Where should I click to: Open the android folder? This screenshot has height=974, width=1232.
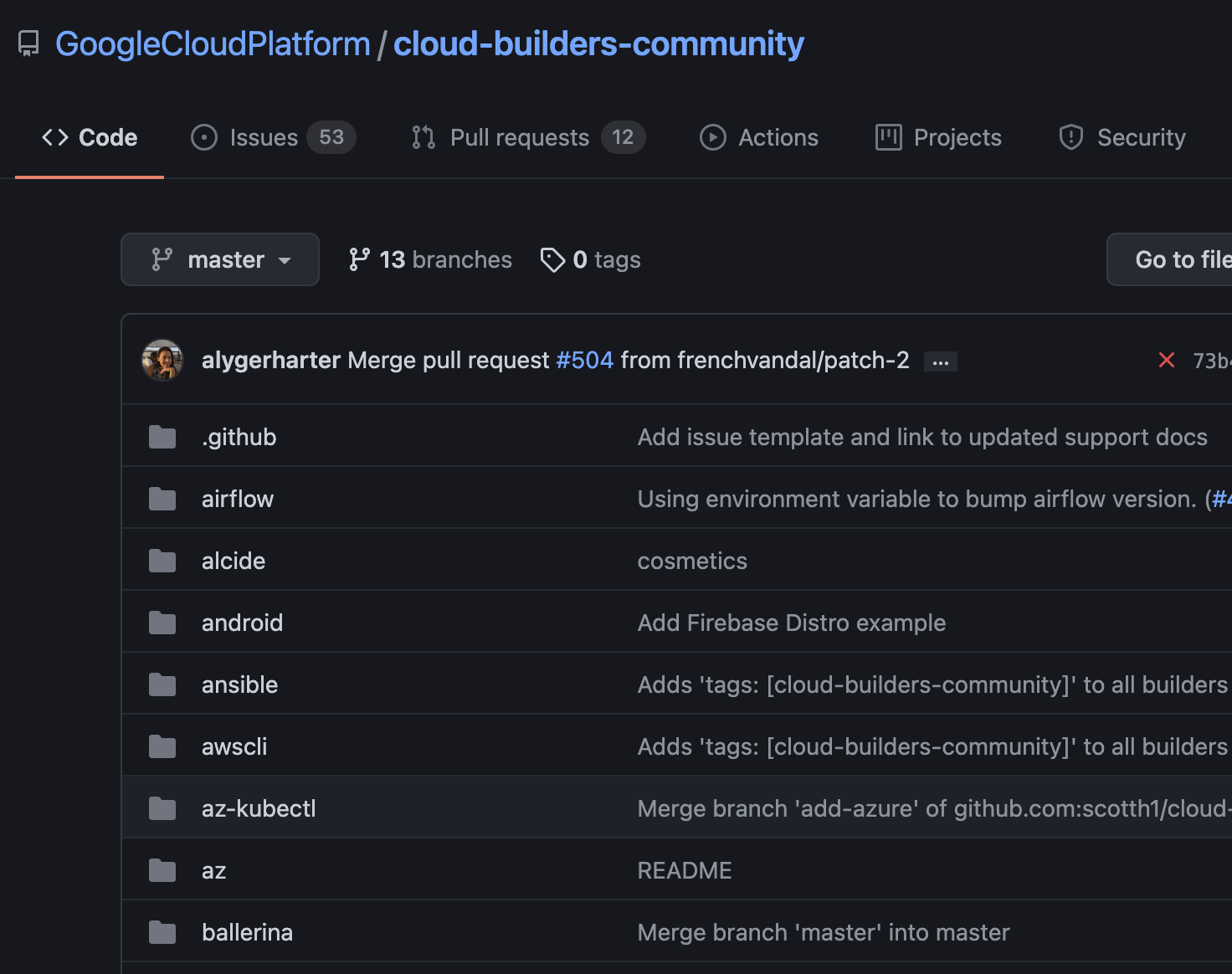(243, 623)
